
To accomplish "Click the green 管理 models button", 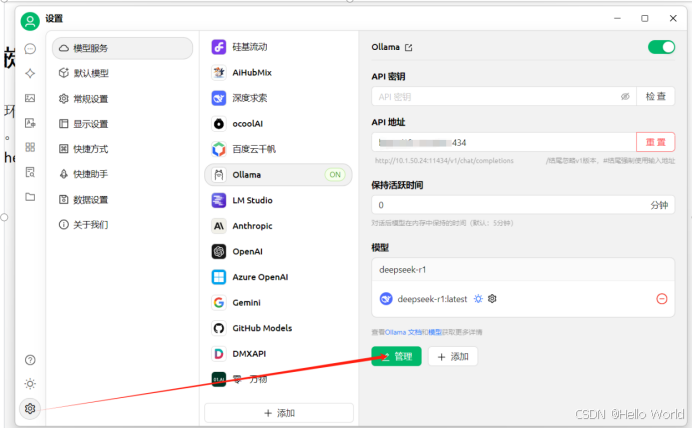I will point(396,356).
